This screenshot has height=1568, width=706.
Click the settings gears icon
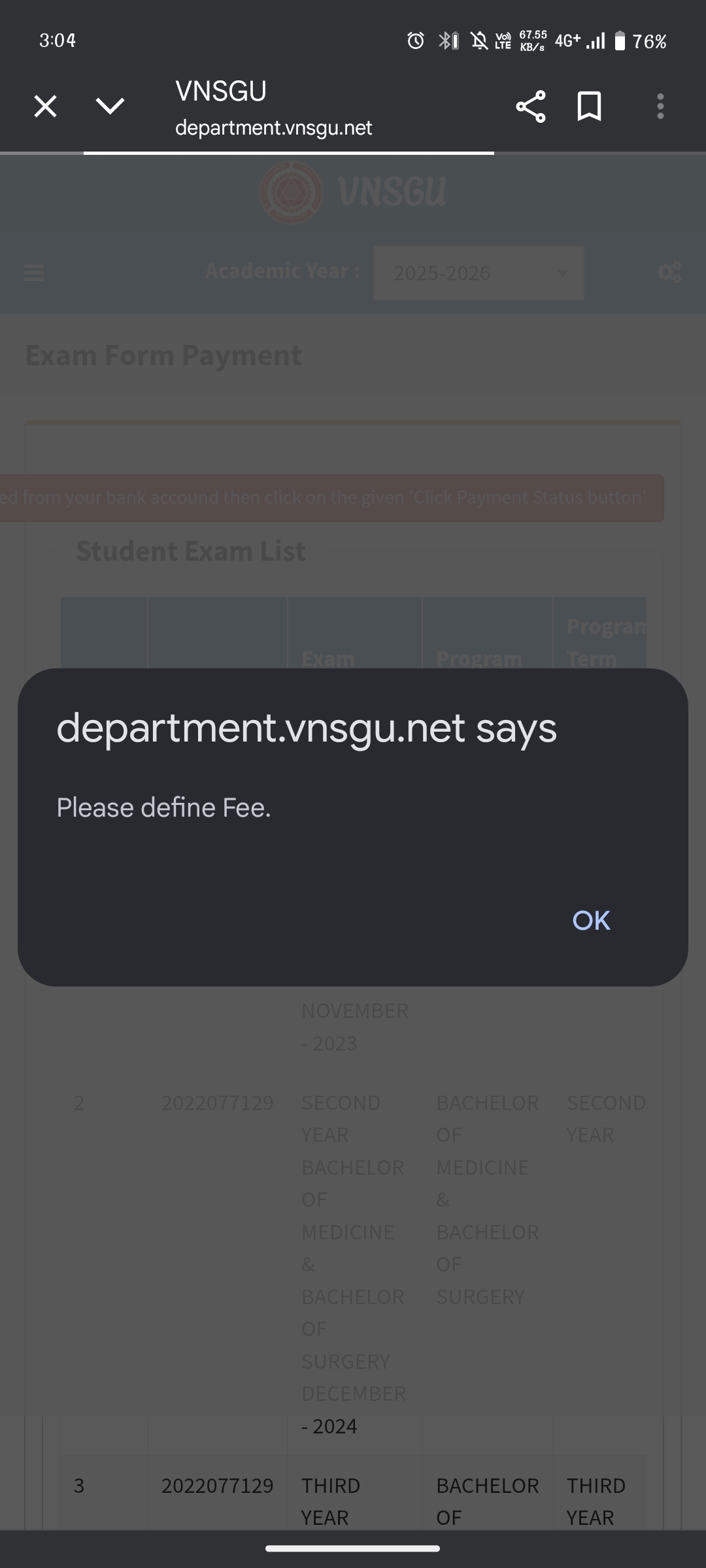tap(669, 272)
